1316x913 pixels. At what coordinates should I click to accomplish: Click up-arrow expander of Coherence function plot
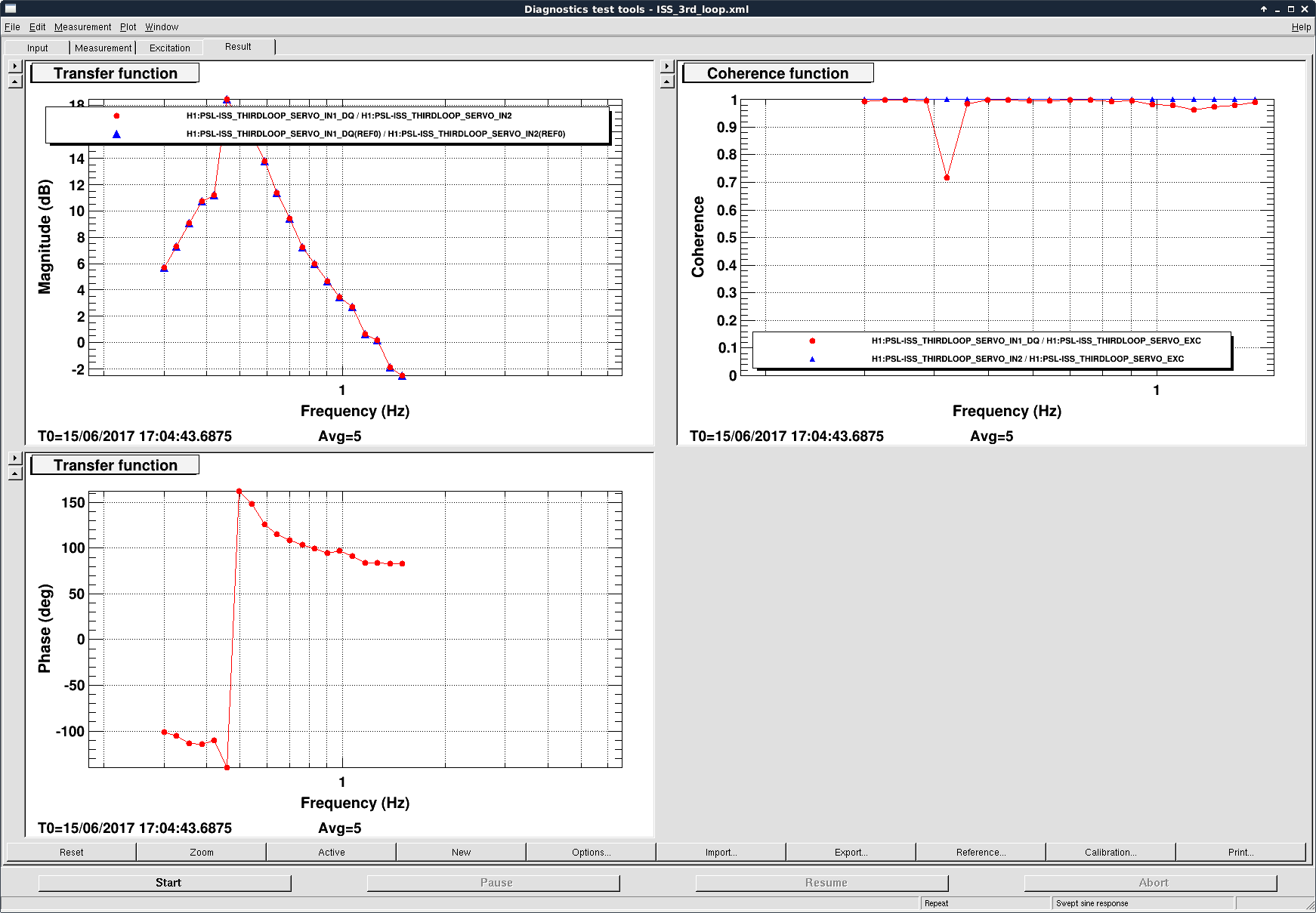(667, 82)
